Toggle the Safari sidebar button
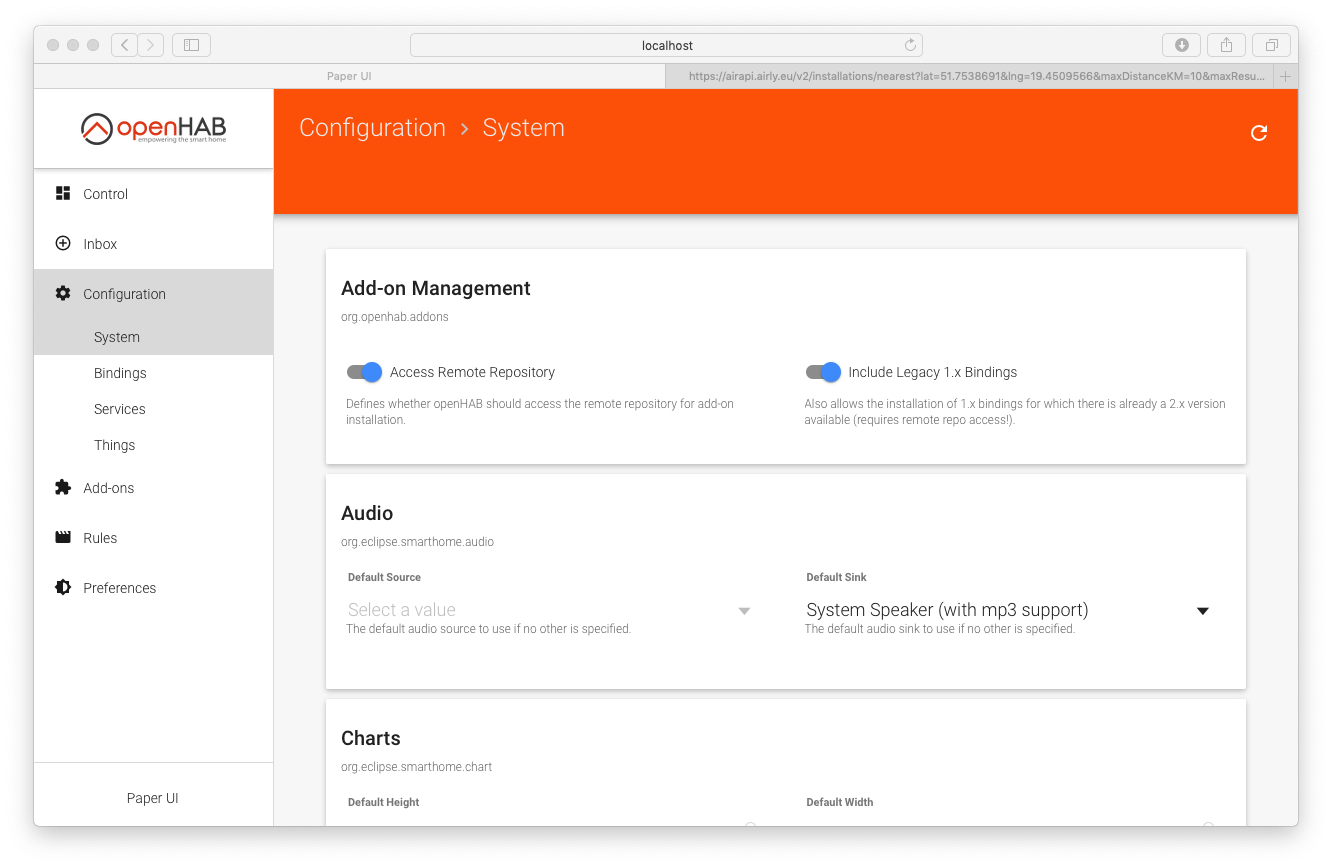Viewport: 1332px width, 868px height. click(x=191, y=45)
